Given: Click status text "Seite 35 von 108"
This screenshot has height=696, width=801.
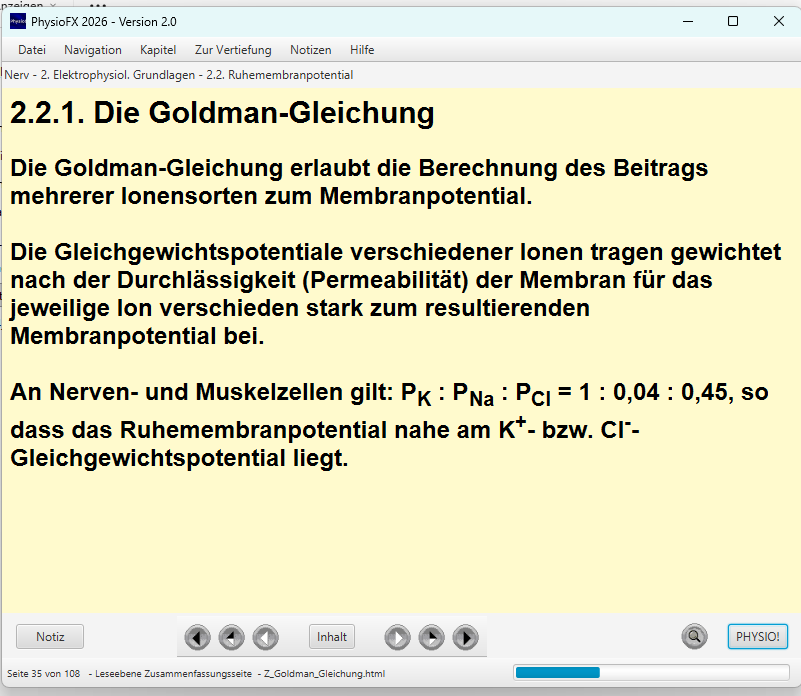Looking at the screenshot, I should (x=44, y=674).
